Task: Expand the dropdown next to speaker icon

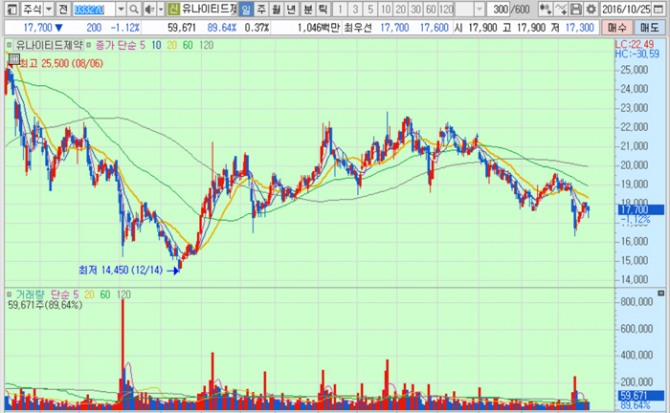Action: tap(161, 9)
